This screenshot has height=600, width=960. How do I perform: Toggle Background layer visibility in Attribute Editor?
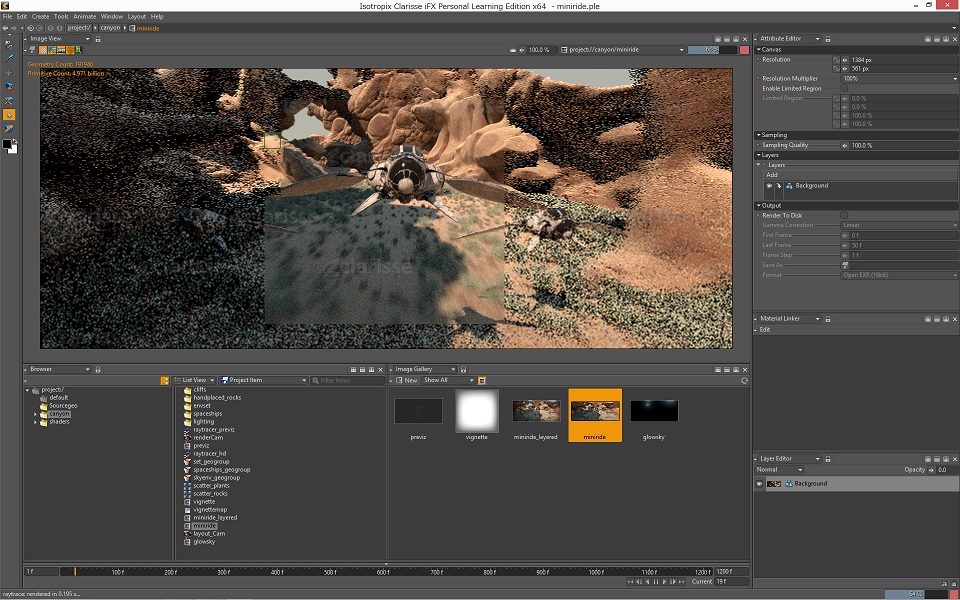coord(769,186)
